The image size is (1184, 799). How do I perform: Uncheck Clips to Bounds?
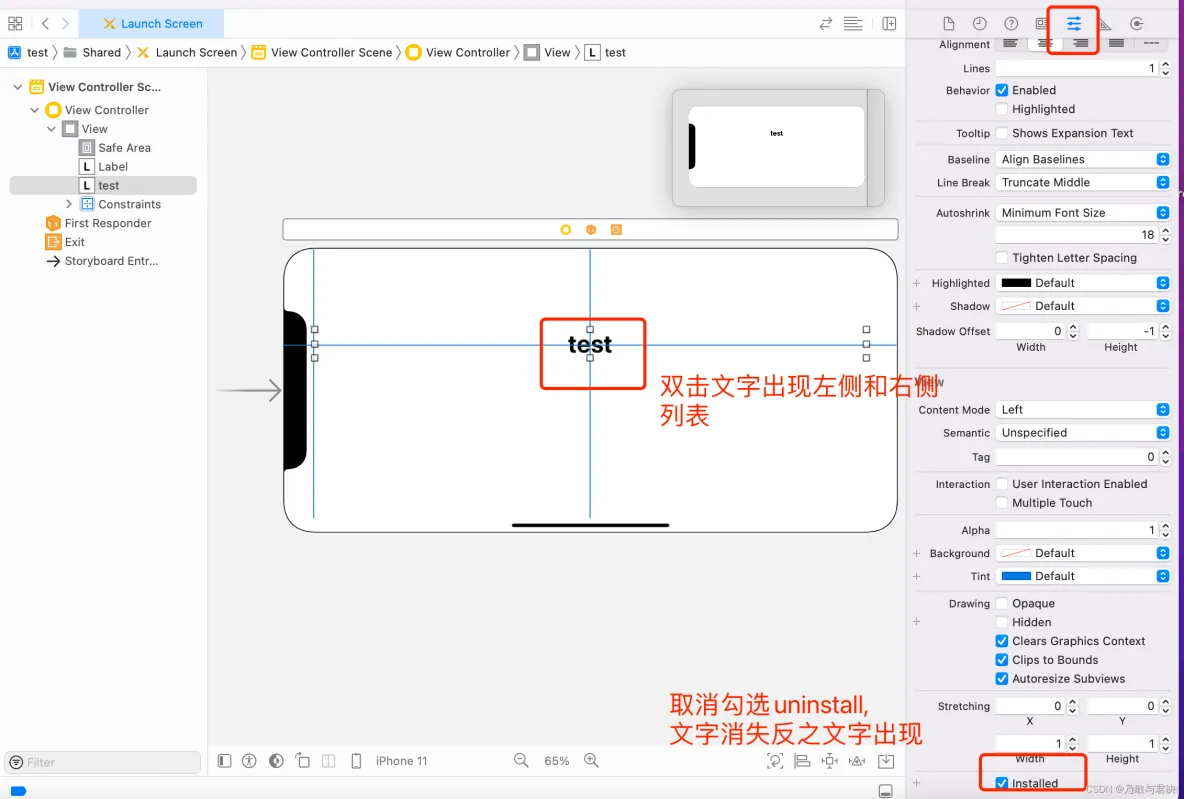pos(1001,659)
